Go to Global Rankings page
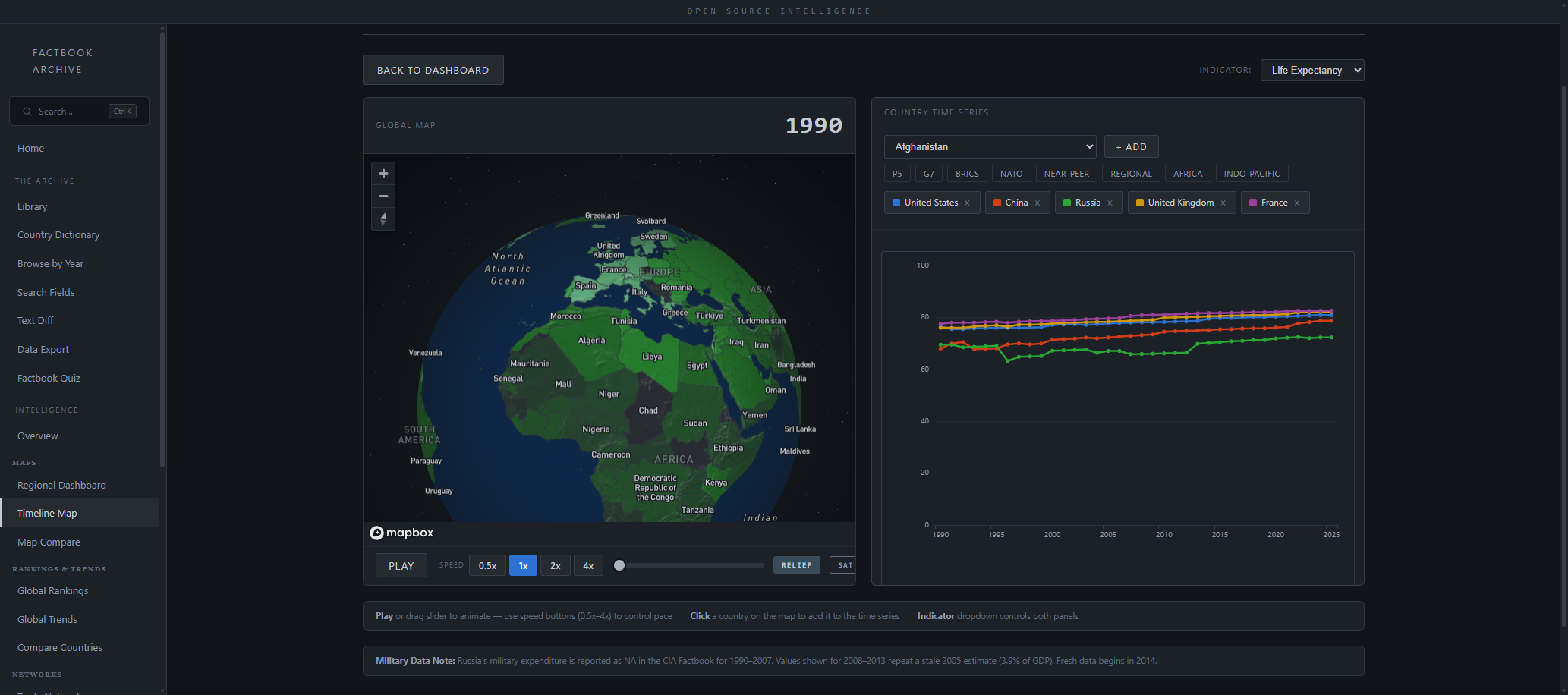Screen dimensions: 1568x695 [53, 591]
